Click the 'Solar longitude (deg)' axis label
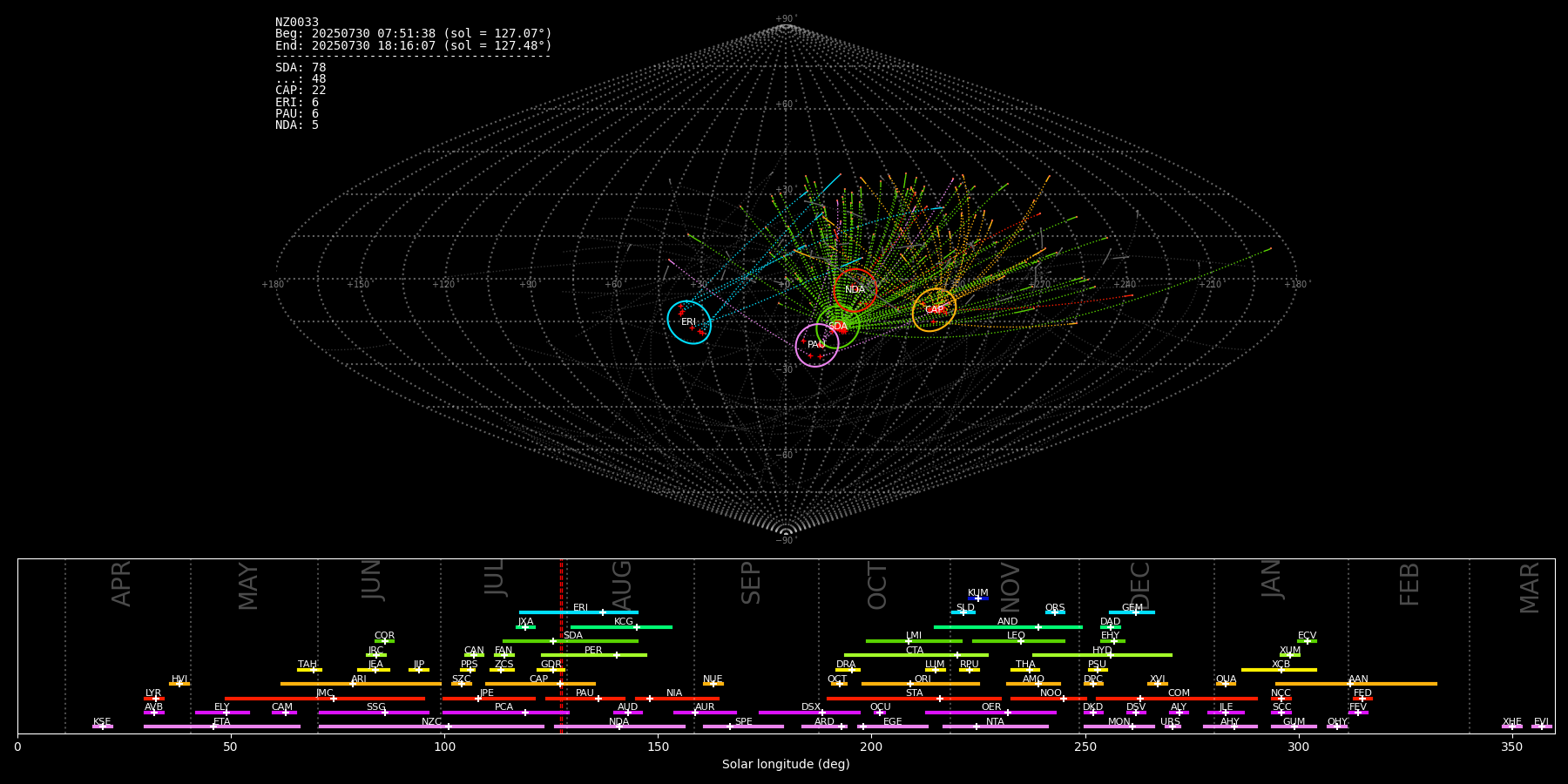 (x=786, y=764)
